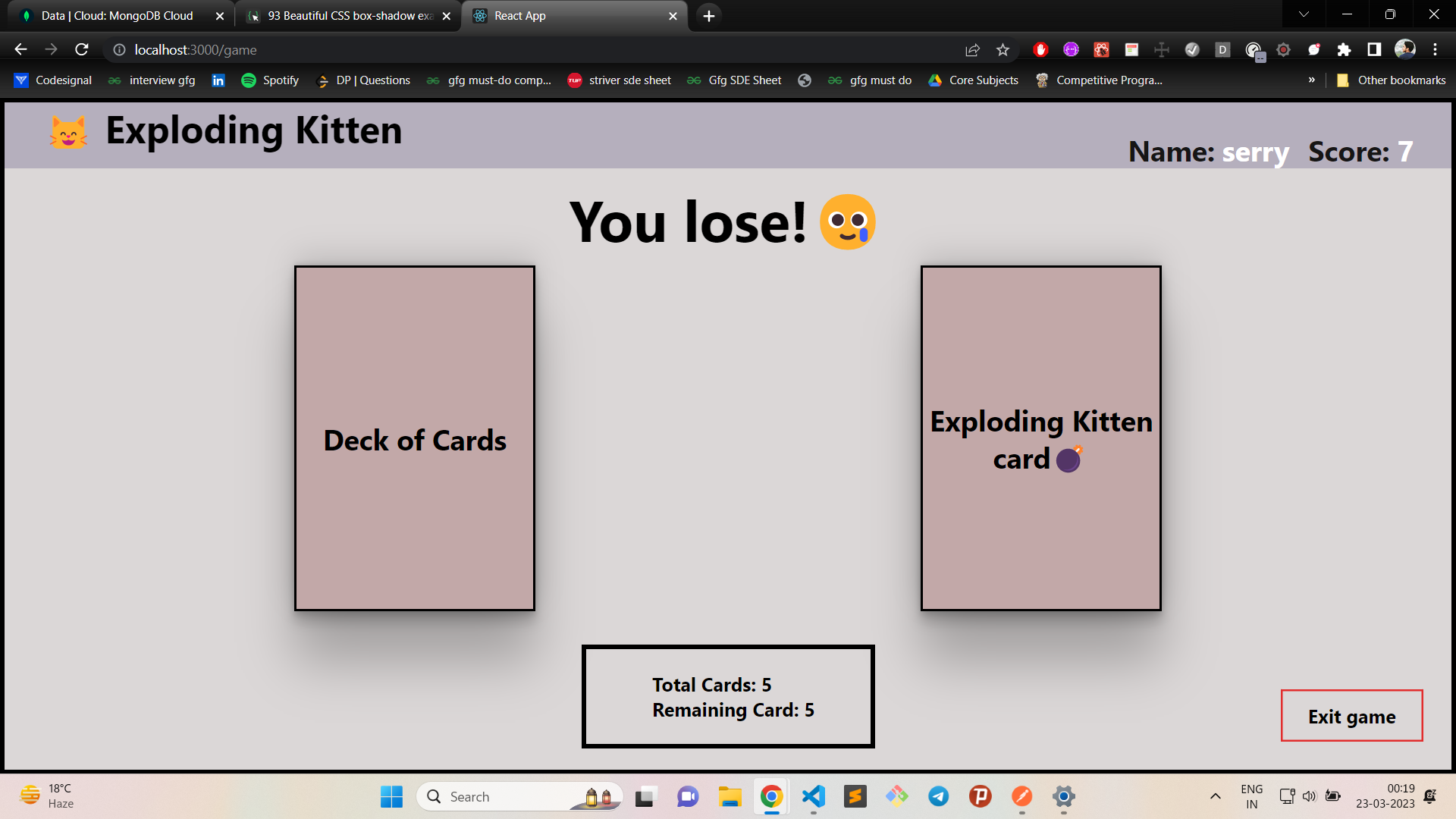The height and width of the screenshot is (819, 1456).
Task: Click the Deck of Cards card
Action: pos(415,438)
